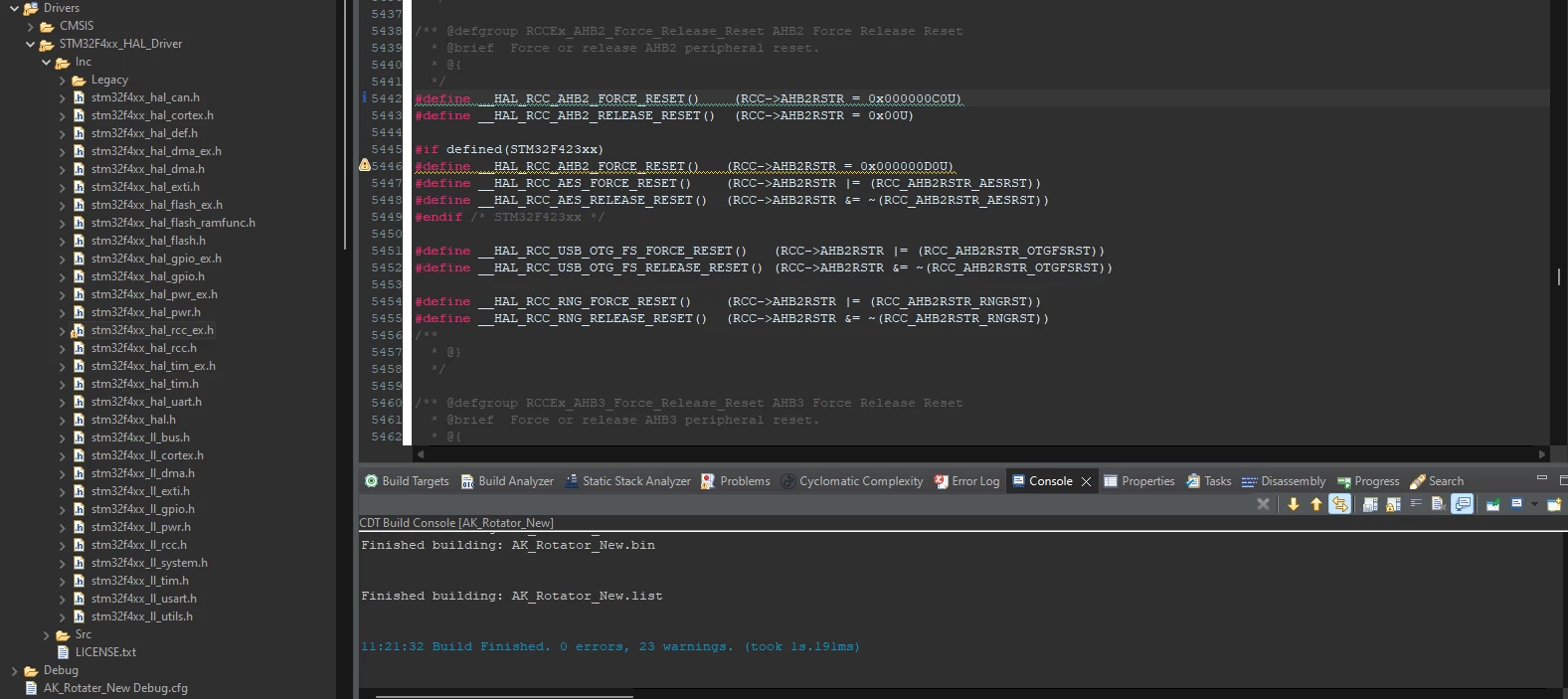The width and height of the screenshot is (1568, 699).
Task: Collapse the STM32F4xx_HAL_Driver folder
Action: coord(30,44)
